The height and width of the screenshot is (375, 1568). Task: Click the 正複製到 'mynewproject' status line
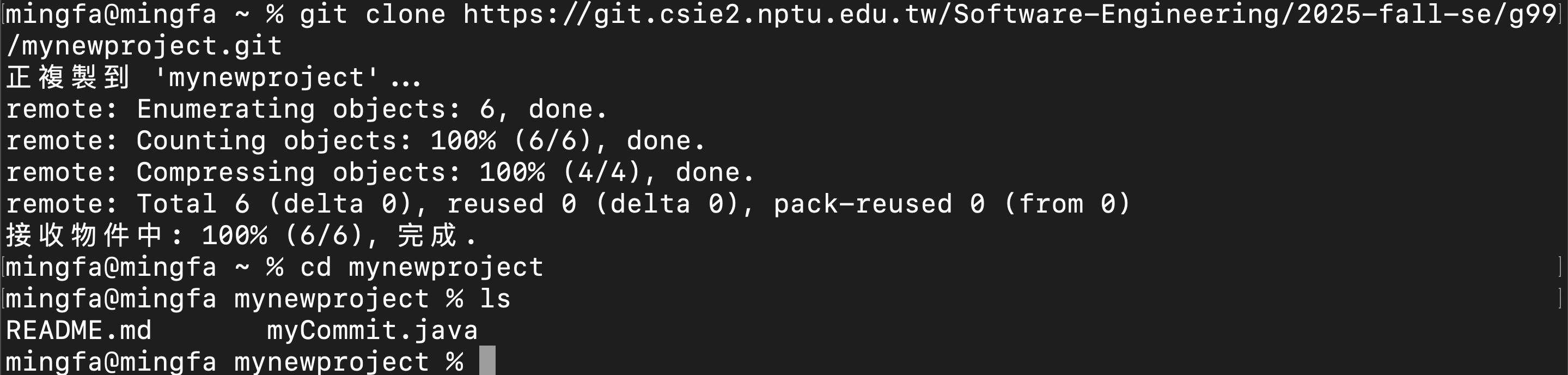pos(213,77)
